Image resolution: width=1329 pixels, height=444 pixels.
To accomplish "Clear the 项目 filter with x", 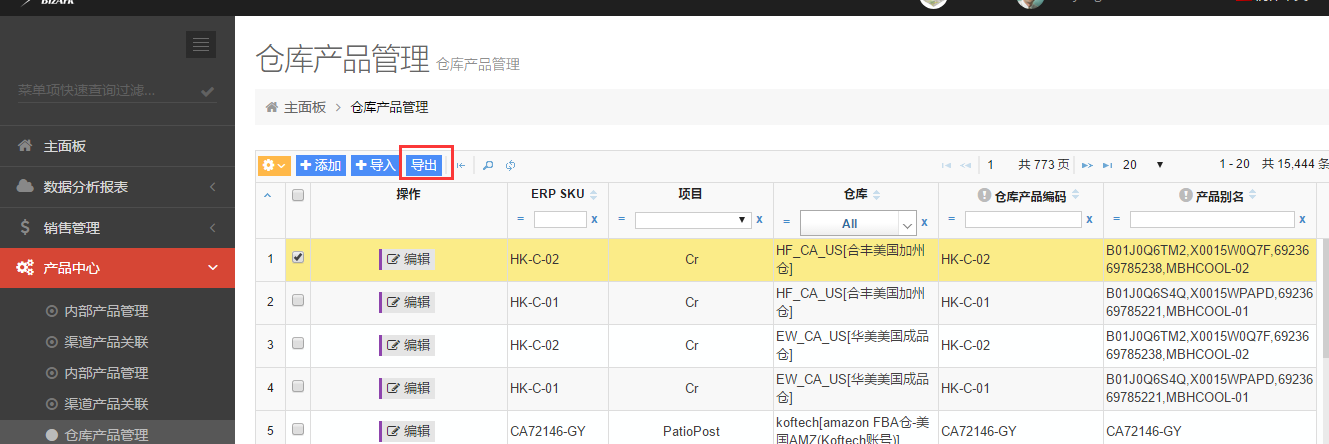I will point(759,219).
